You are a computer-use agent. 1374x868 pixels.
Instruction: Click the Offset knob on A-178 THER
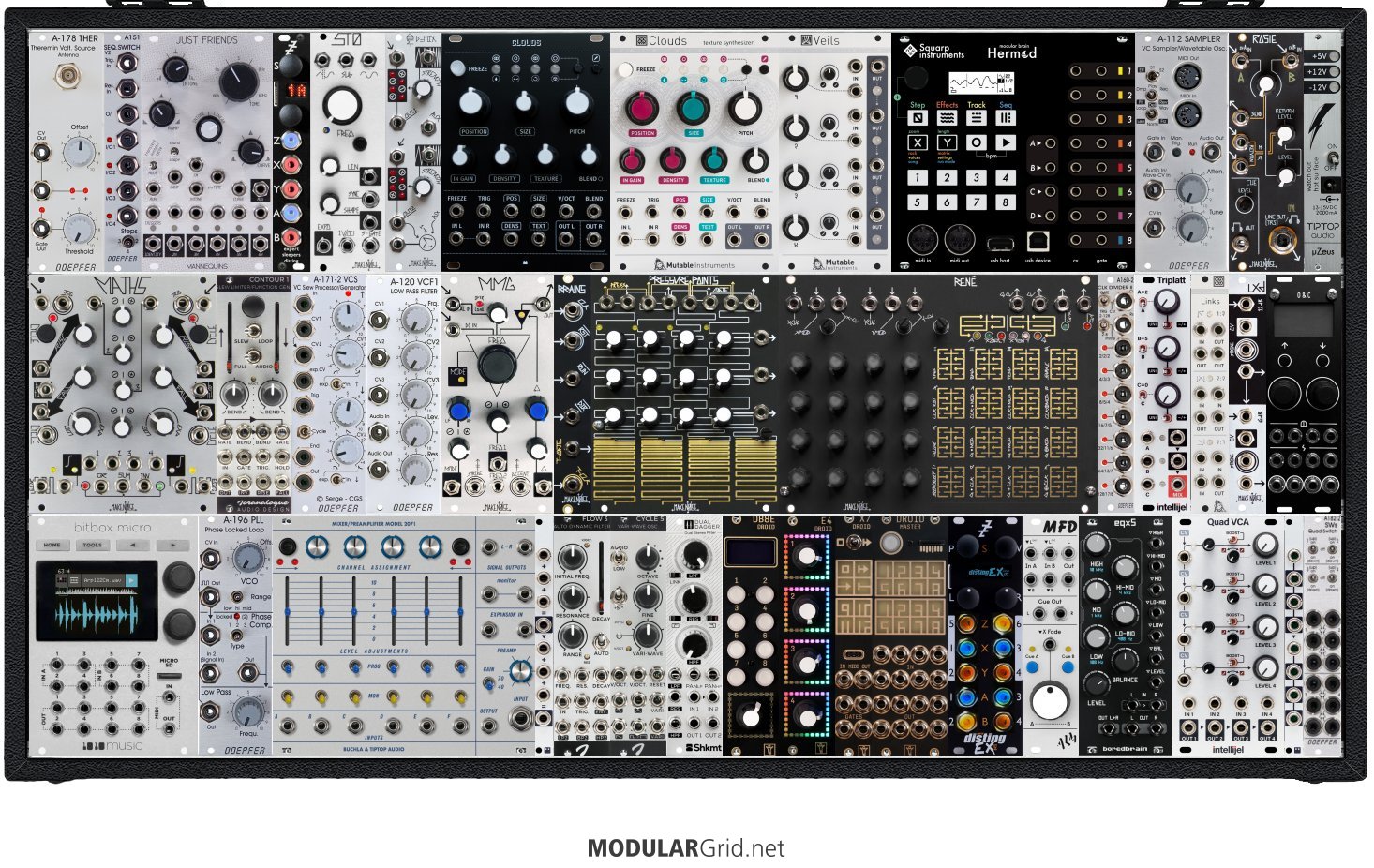pyautogui.click(x=79, y=152)
